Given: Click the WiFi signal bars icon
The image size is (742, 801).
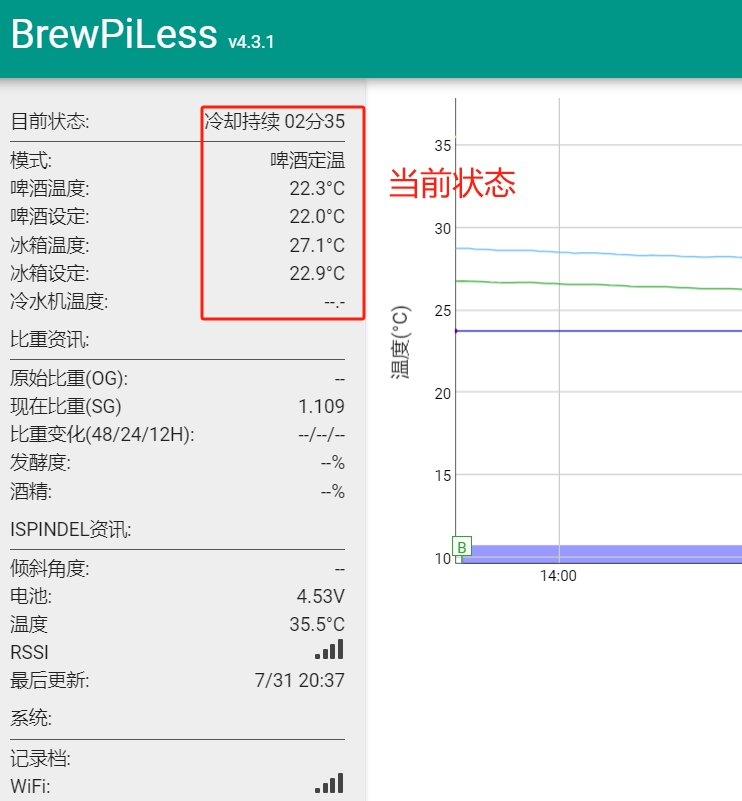Looking at the screenshot, I should click(x=329, y=784).
